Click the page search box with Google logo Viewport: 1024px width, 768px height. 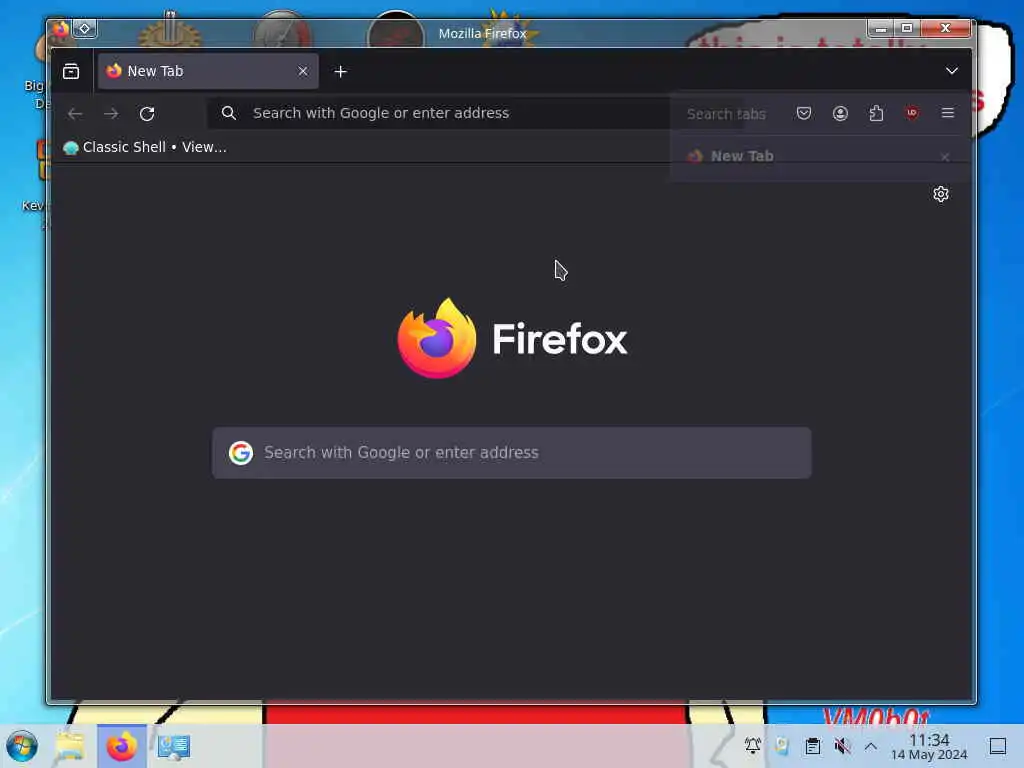click(511, 453)
